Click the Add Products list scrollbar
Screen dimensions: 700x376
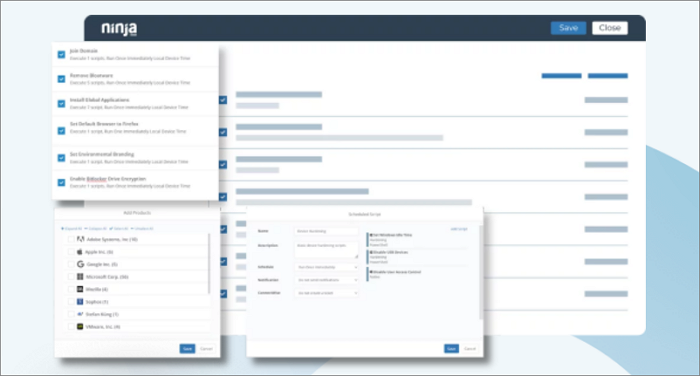click(x=209, y=263)
